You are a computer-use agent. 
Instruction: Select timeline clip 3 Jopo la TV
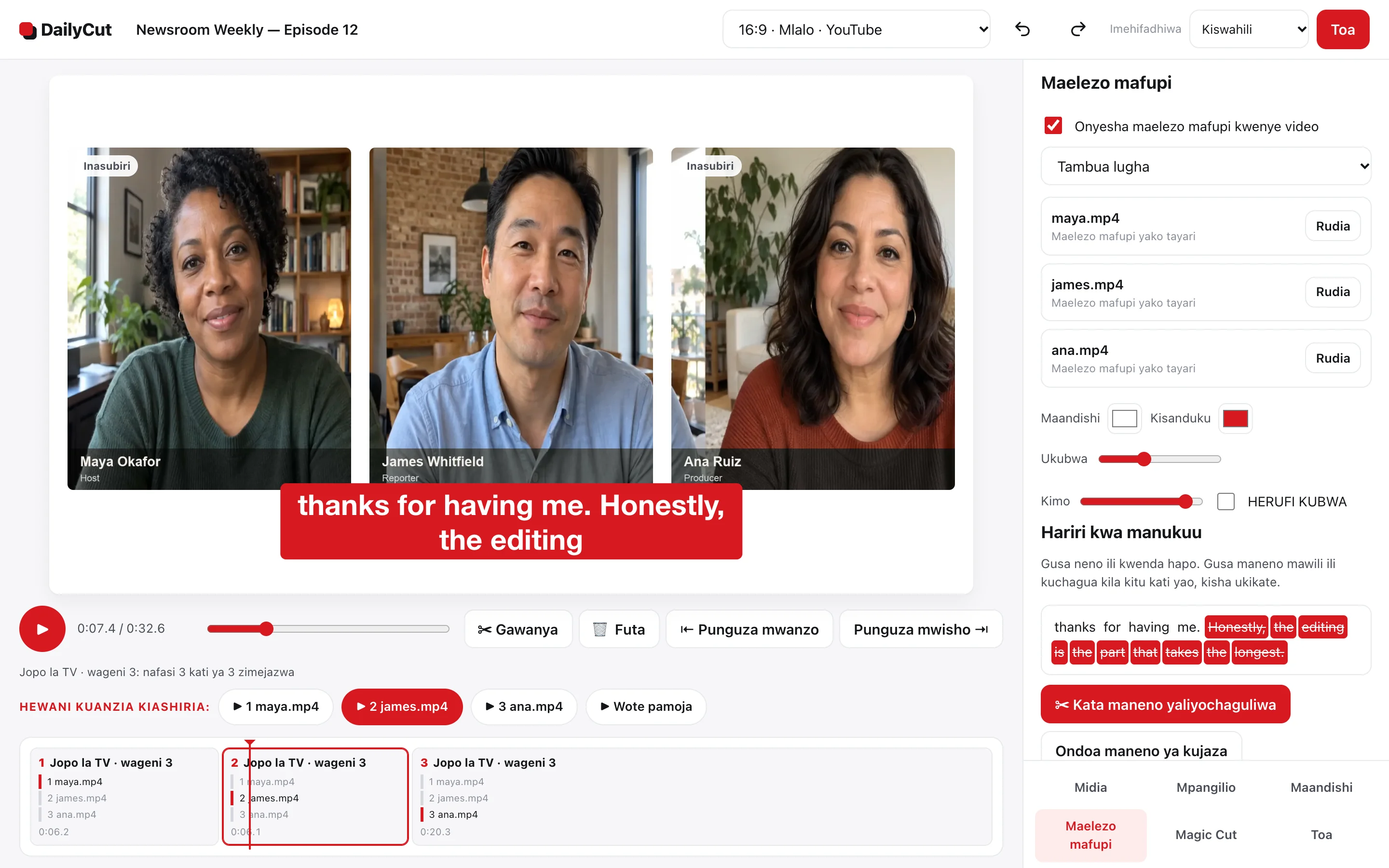tap(701, 796)
